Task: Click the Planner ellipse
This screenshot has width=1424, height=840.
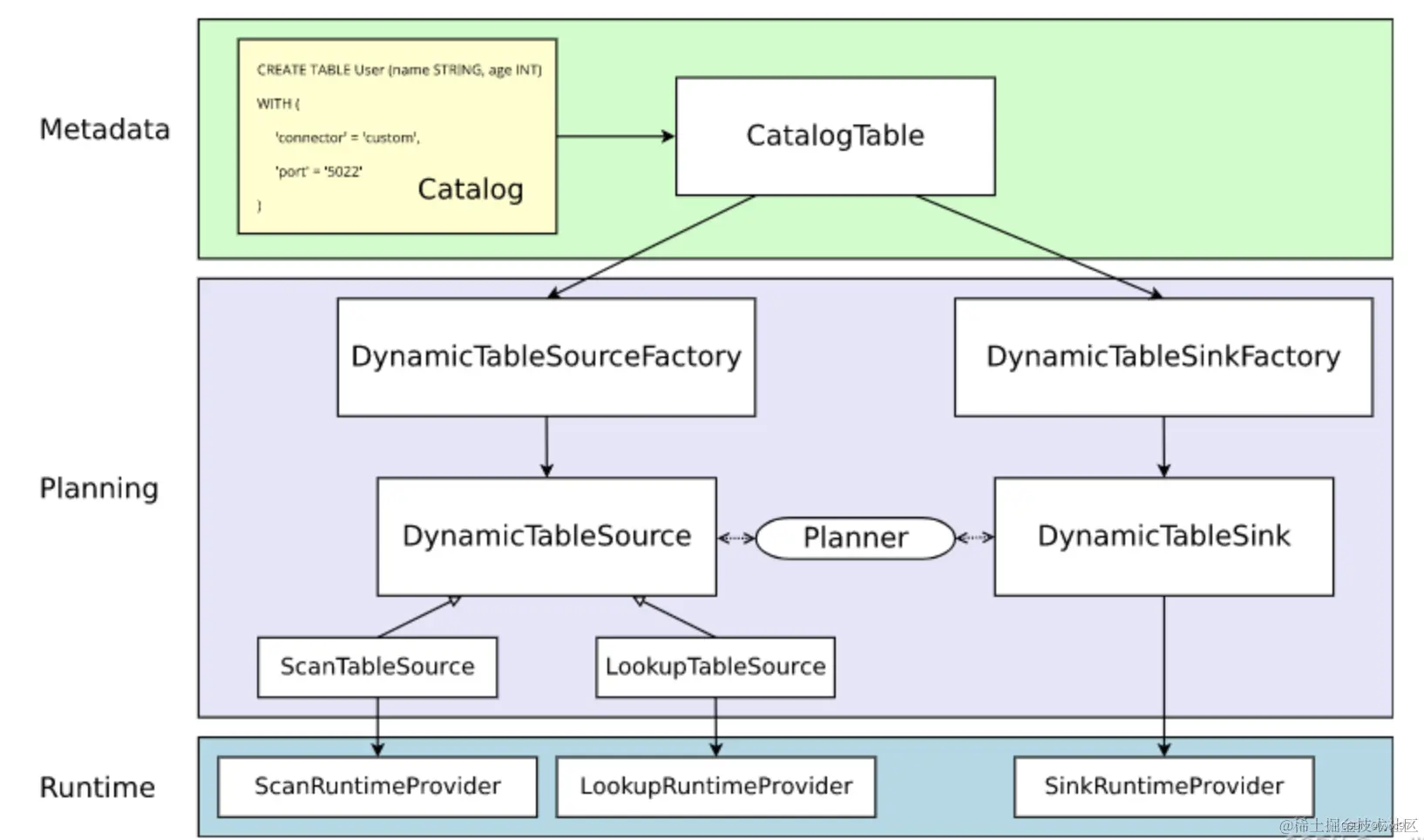Action: point(855,537)
